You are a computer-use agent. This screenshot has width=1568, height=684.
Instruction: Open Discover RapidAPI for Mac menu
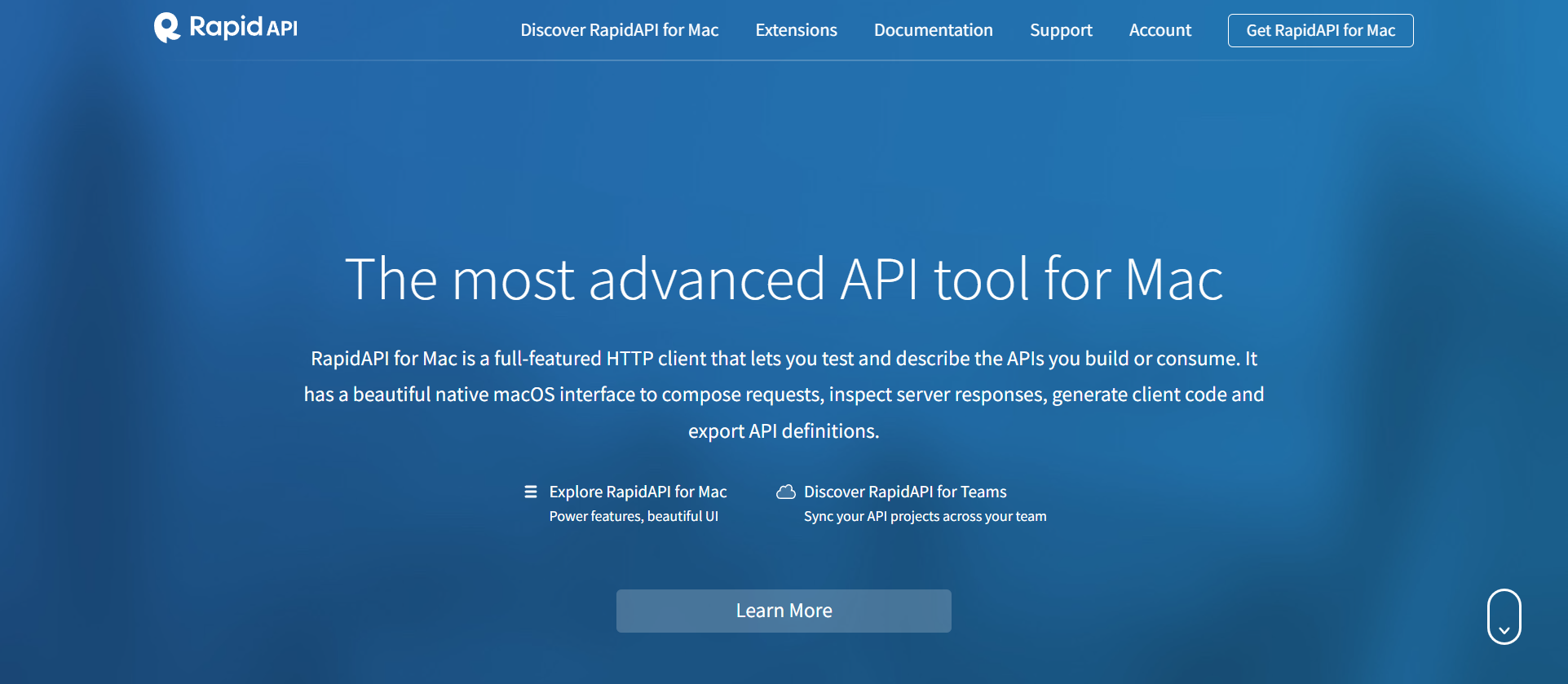pyautogui.click(x=620, y=30)
